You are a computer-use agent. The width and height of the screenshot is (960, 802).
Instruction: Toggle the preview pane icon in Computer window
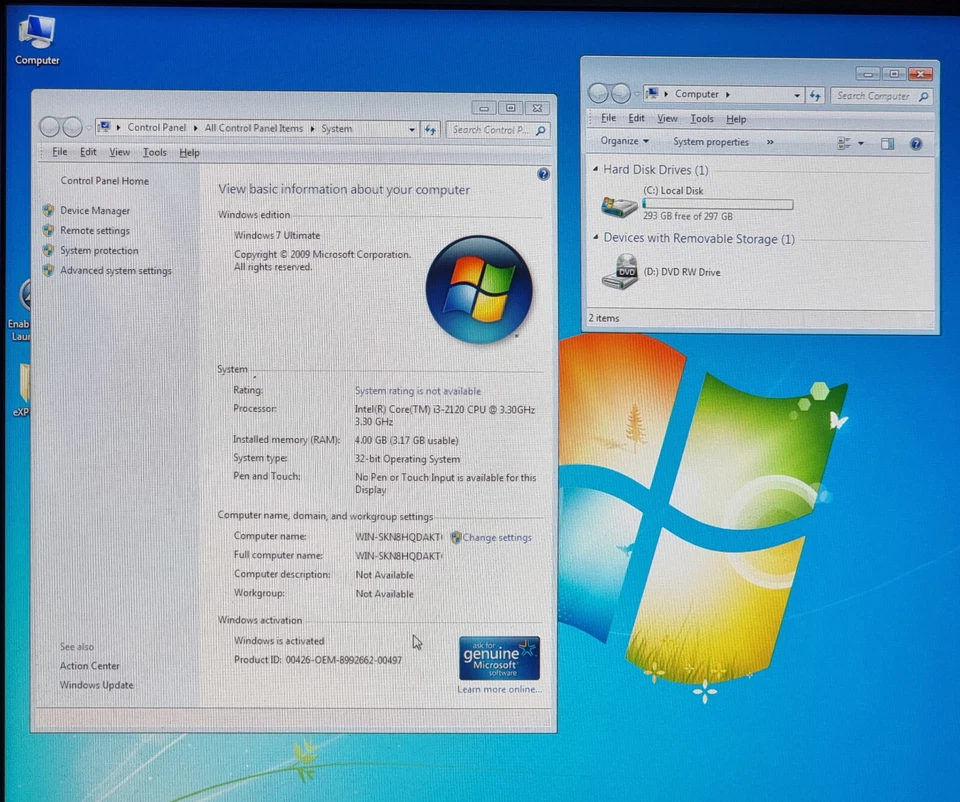coord(887,144)
